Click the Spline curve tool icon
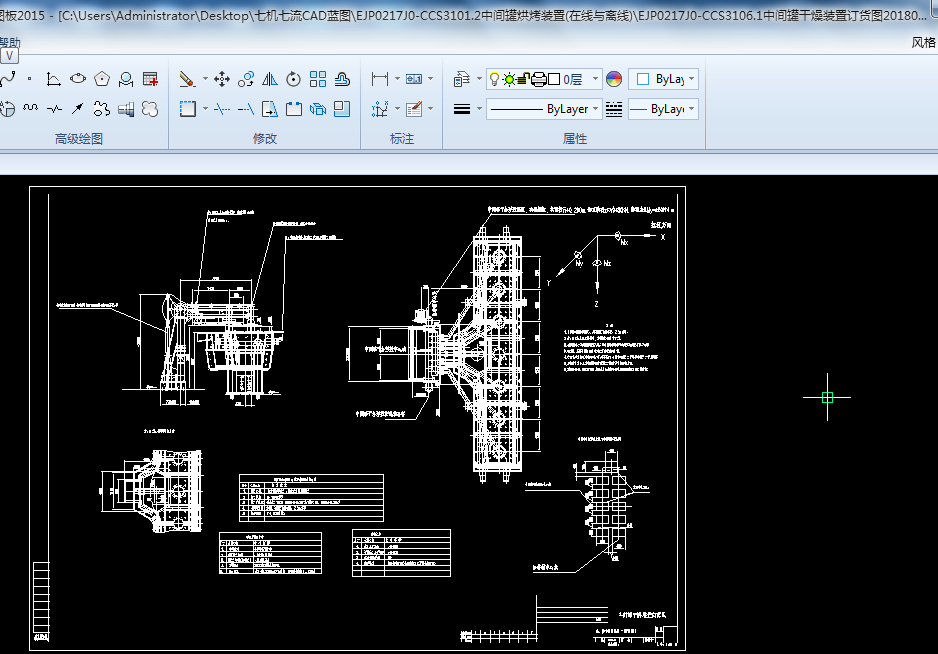Image resolution: width=938 pixels, height=654 pixels. (x=8, y=79)
